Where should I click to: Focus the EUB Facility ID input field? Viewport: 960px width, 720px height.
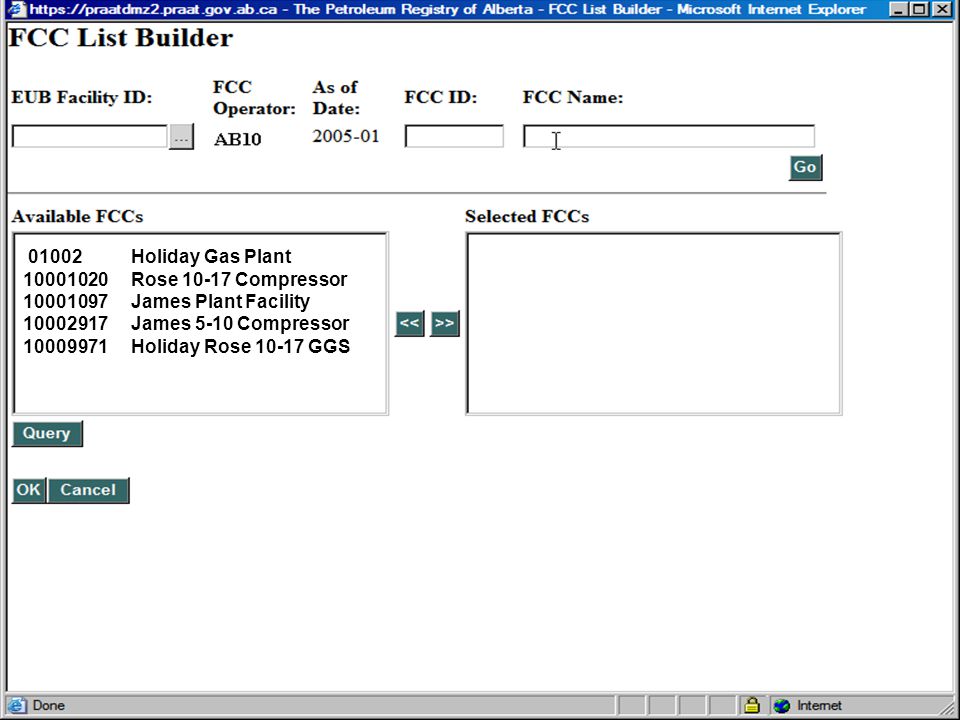(x=89, y=137)
